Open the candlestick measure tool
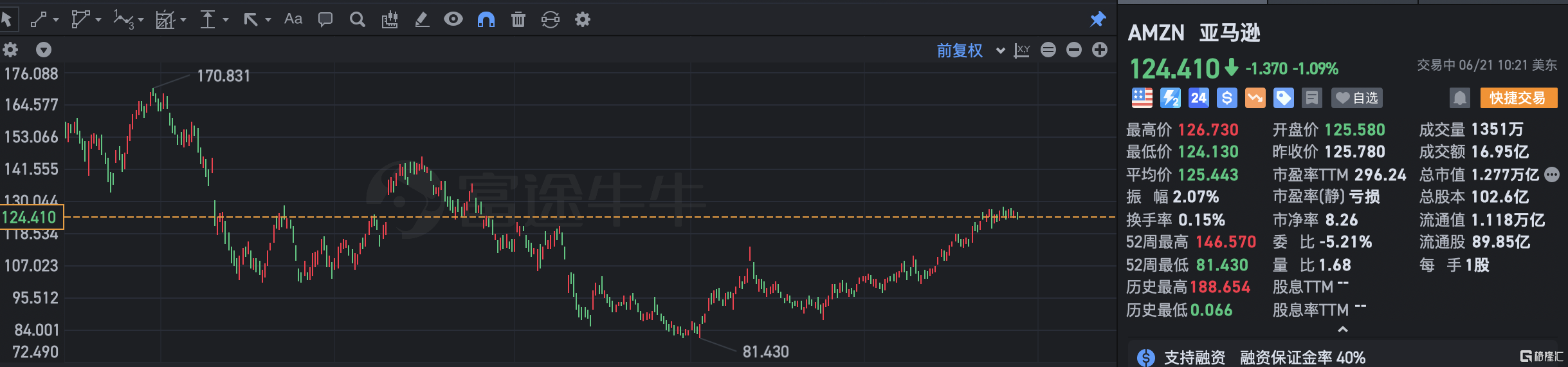 [x=389, y=19]
